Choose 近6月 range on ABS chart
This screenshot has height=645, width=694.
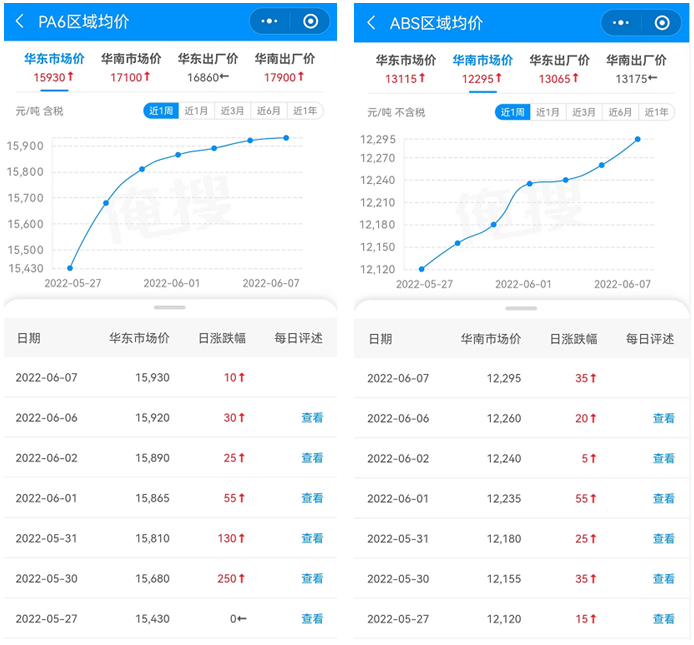point(619,112)
